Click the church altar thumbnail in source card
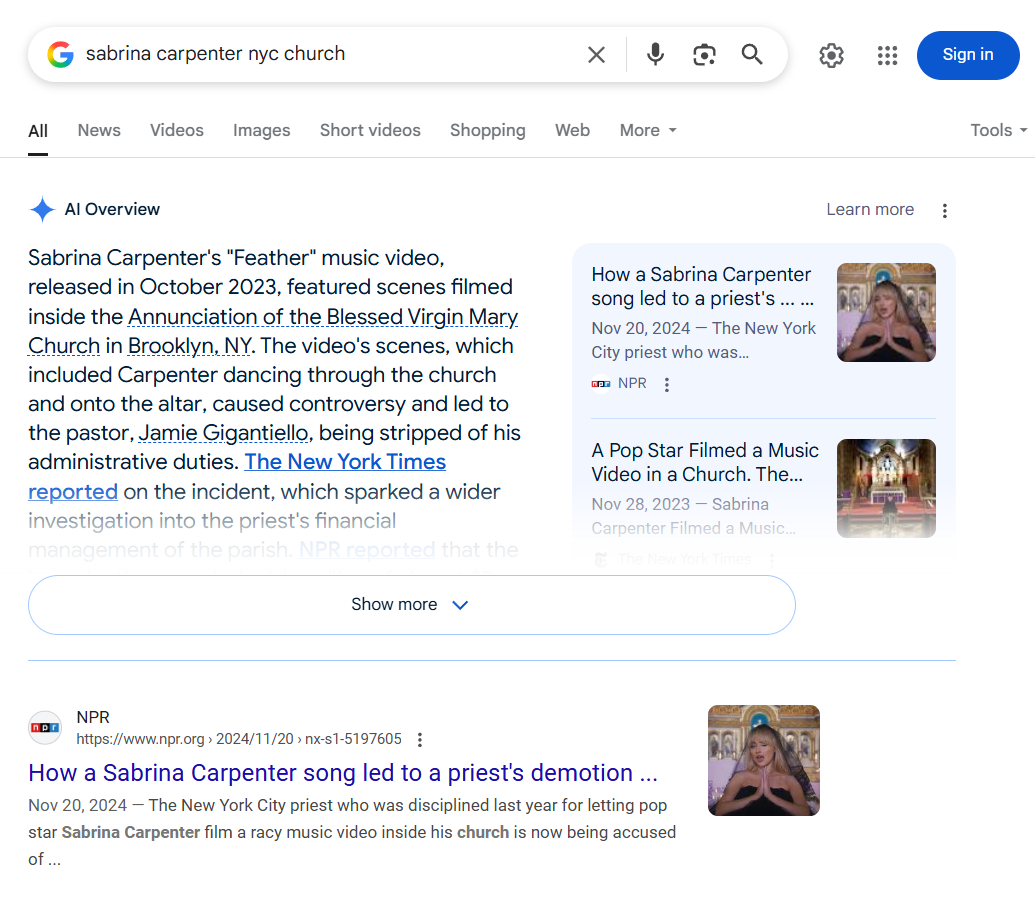The height and width of the screenshot is (902, 1035). click(886, 488)
